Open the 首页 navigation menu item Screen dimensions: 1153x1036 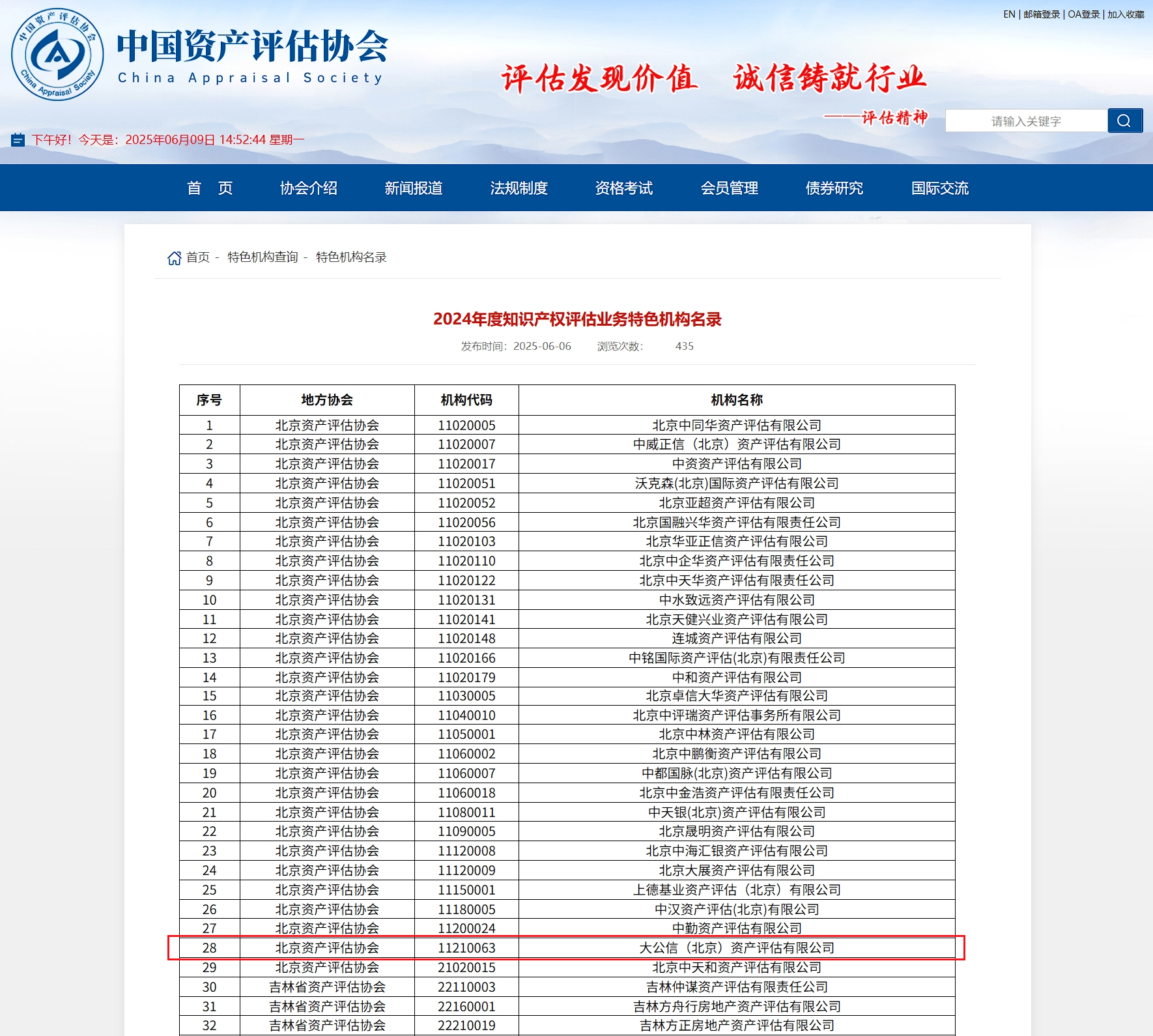[210, 188]
